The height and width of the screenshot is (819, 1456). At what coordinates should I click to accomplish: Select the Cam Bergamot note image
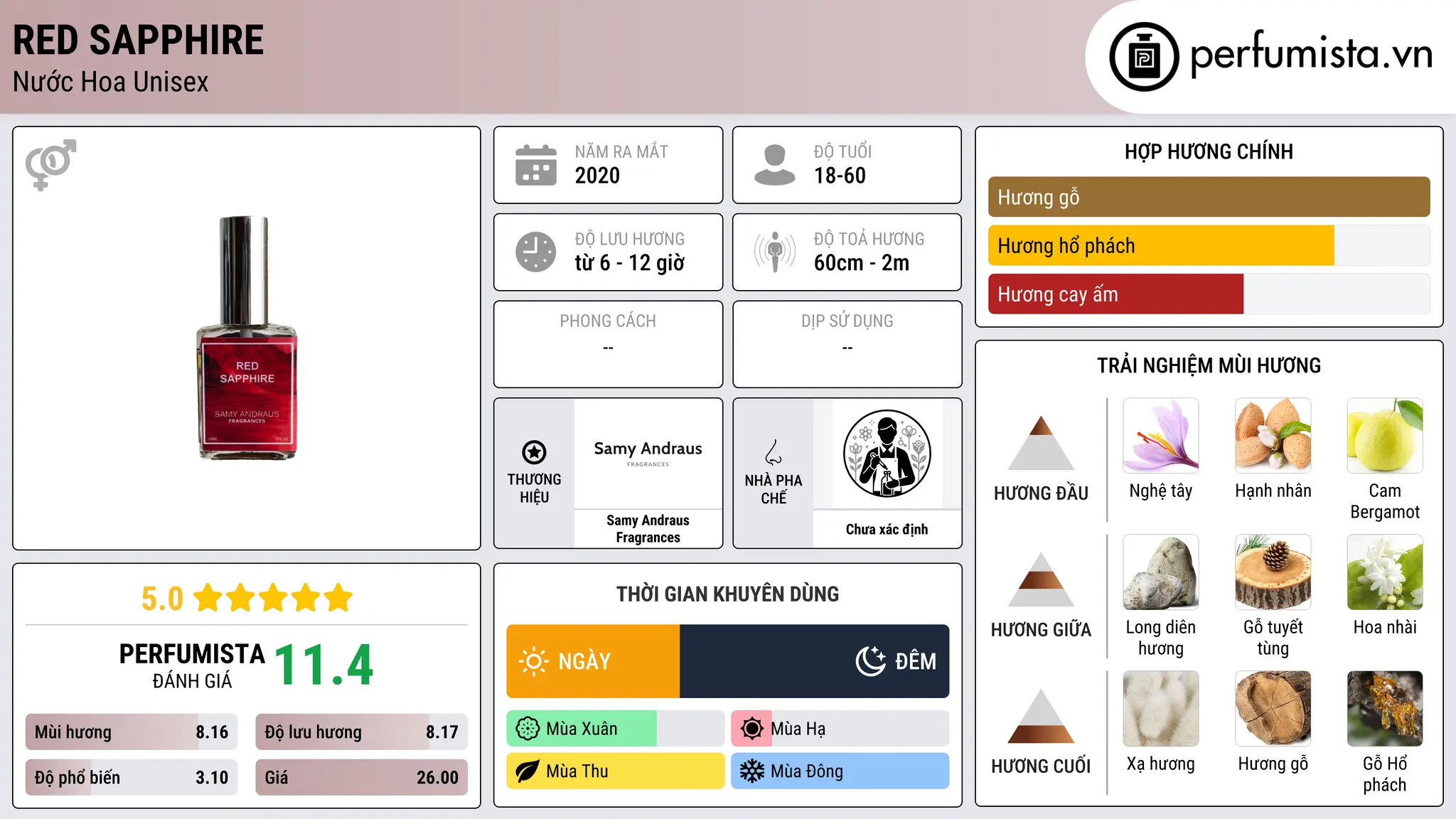pos(1385,435)
